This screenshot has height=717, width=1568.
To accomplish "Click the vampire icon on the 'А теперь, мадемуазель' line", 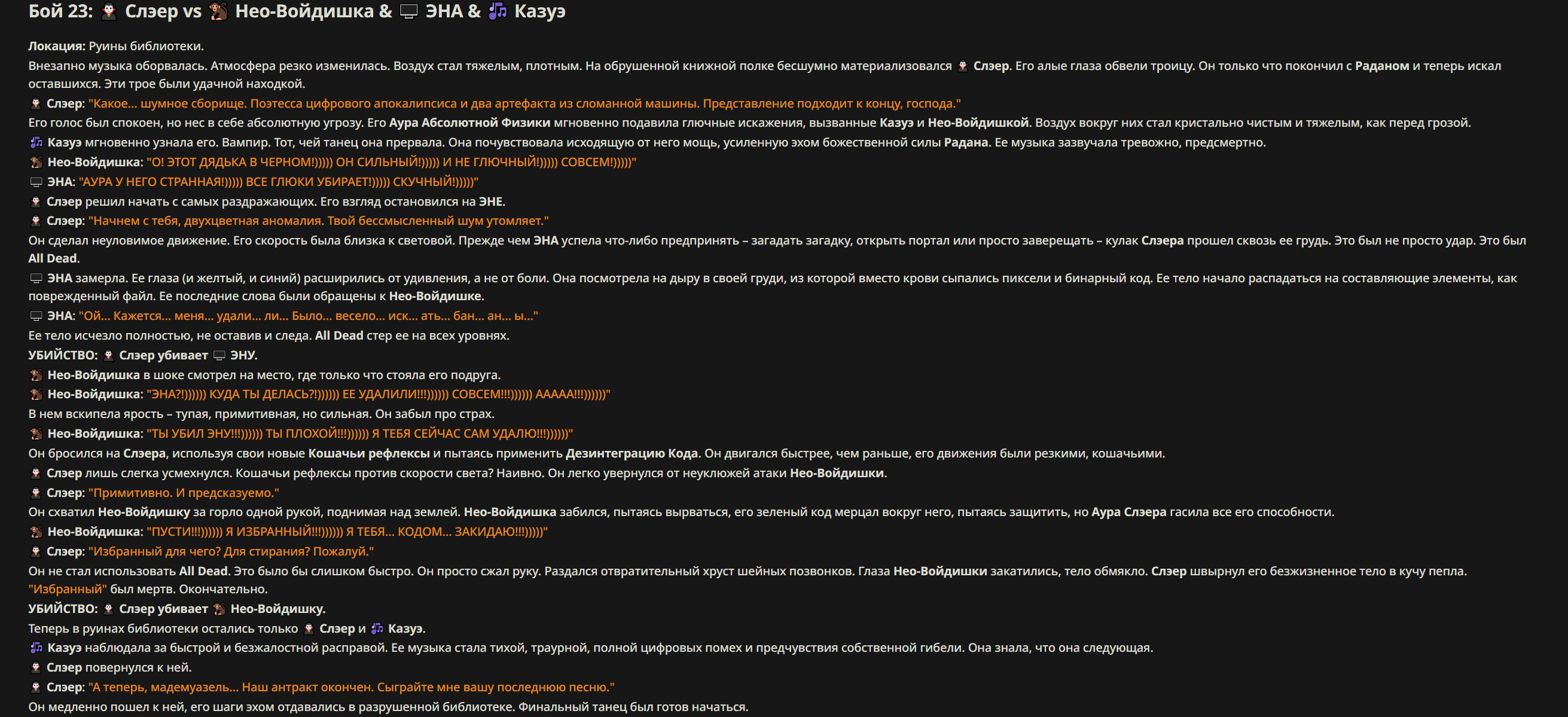I will (36, 687).
